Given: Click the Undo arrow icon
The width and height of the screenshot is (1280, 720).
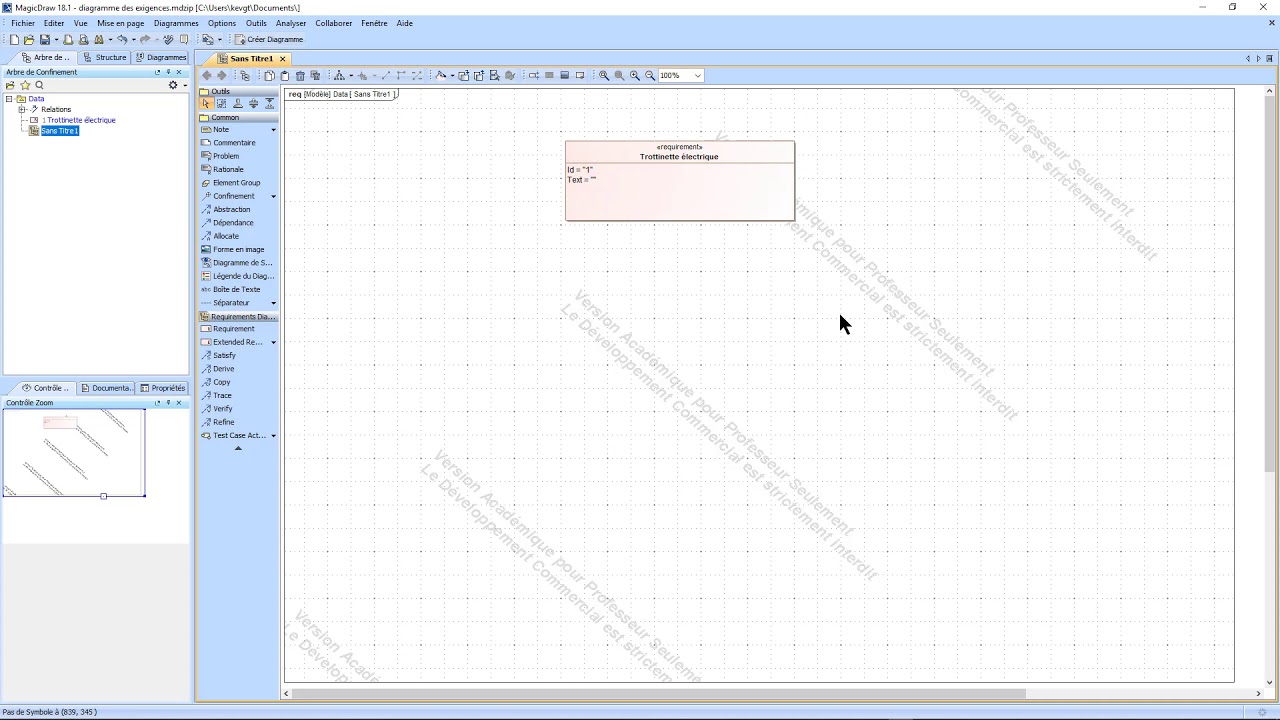Looking at the screenshot, I should [x=122, y=40].
